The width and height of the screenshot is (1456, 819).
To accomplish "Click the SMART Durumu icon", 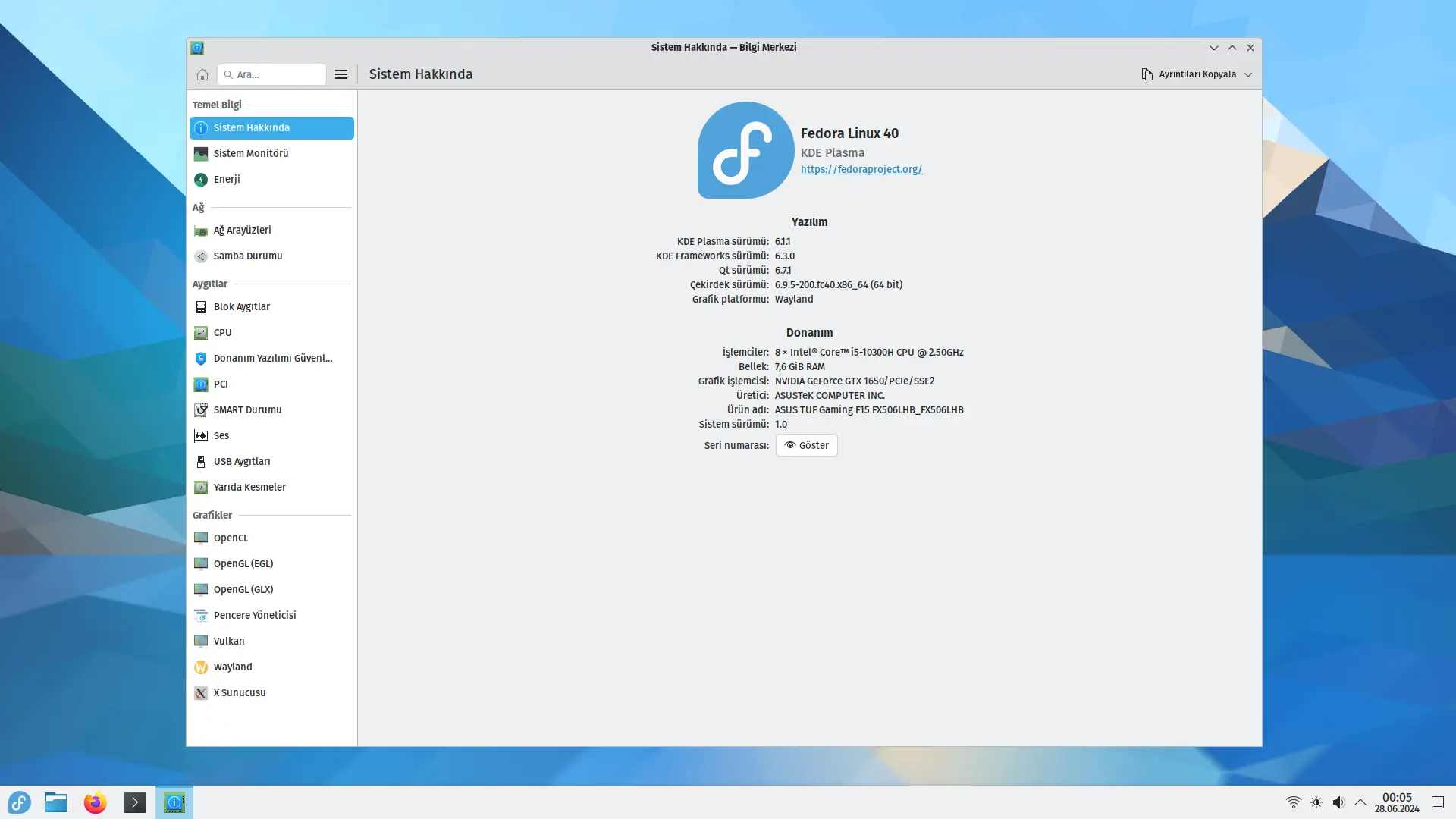I will [x=201, y=410].
